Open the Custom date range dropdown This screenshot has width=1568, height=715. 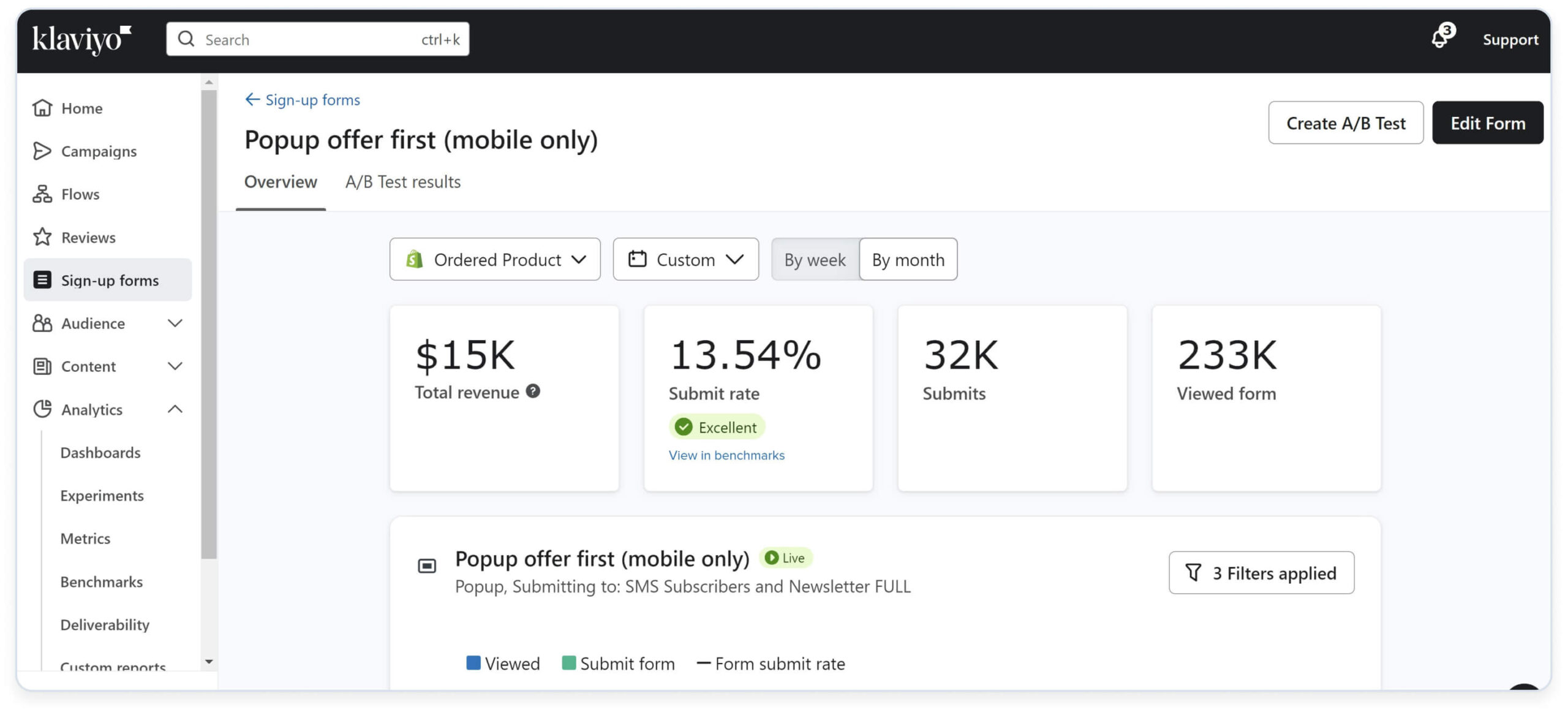tap(685, 259)
